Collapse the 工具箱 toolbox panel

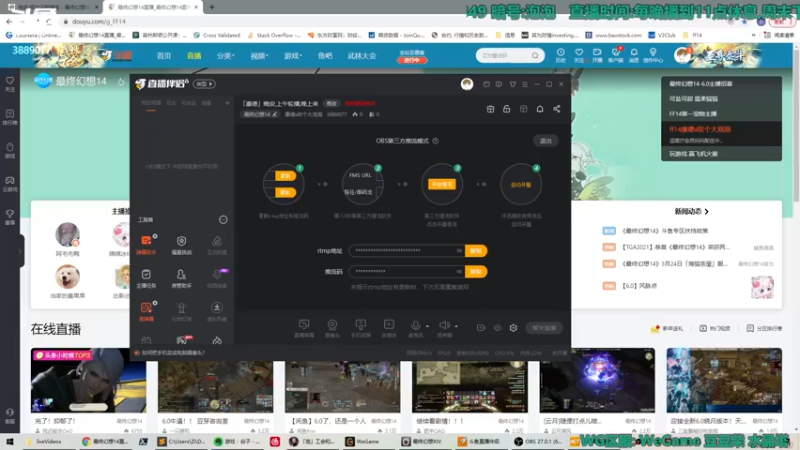tap(223, 220)
